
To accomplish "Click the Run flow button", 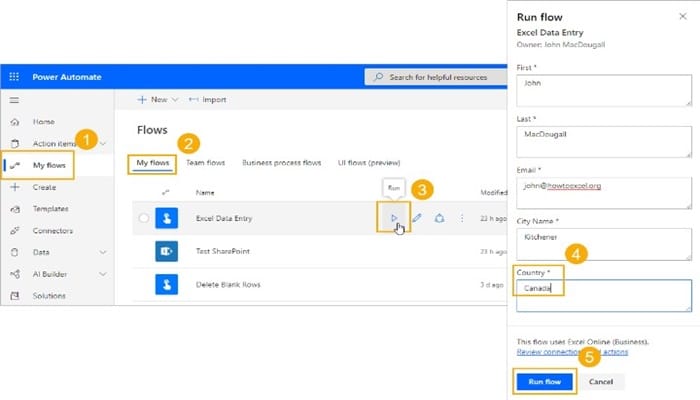I will 545,382.
